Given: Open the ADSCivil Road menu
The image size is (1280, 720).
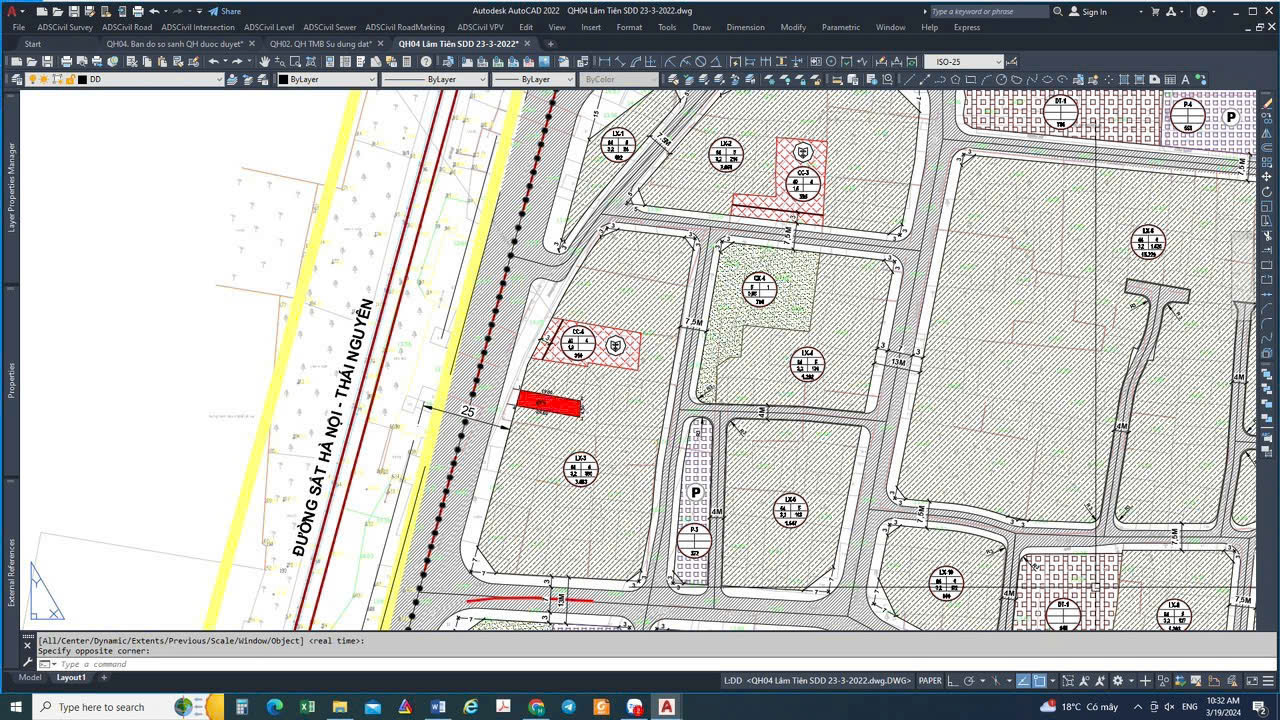Looking at the screenshot, I should tap(127, 27).
